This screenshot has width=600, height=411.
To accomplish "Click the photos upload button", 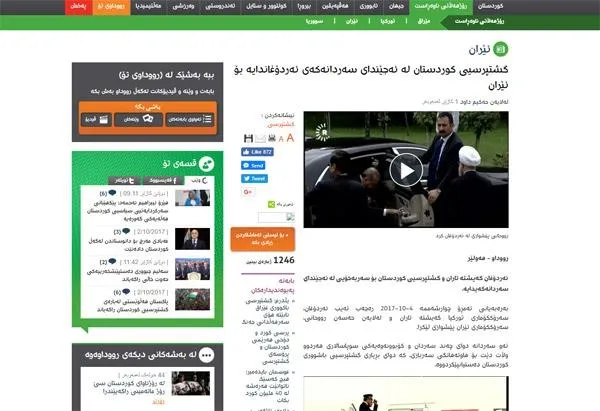I will [x=138, y=119].
